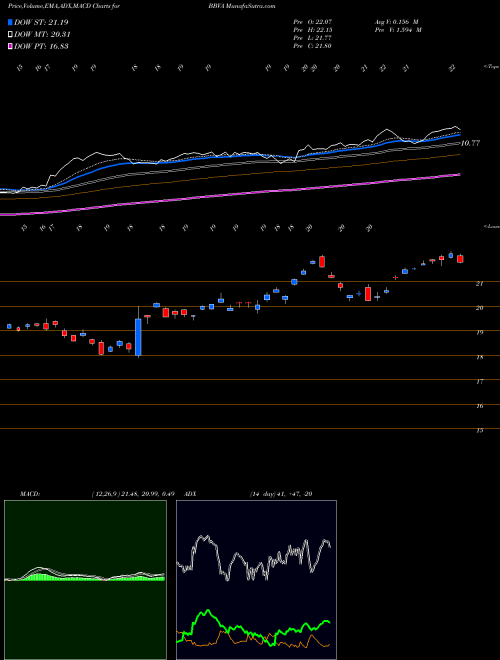Click the magenta DOW PT legend swatch
The width and height of the screenshot is (500, 660).
point(10,46)
